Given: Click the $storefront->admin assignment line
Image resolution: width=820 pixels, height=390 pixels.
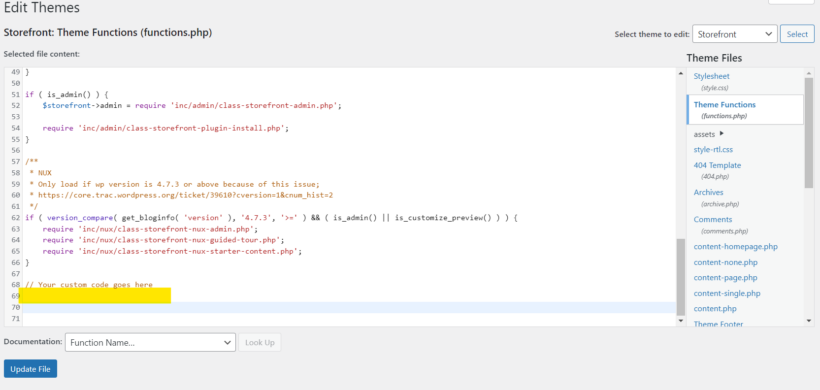Looking at the screenshot, I should click(x=192, y=106).
